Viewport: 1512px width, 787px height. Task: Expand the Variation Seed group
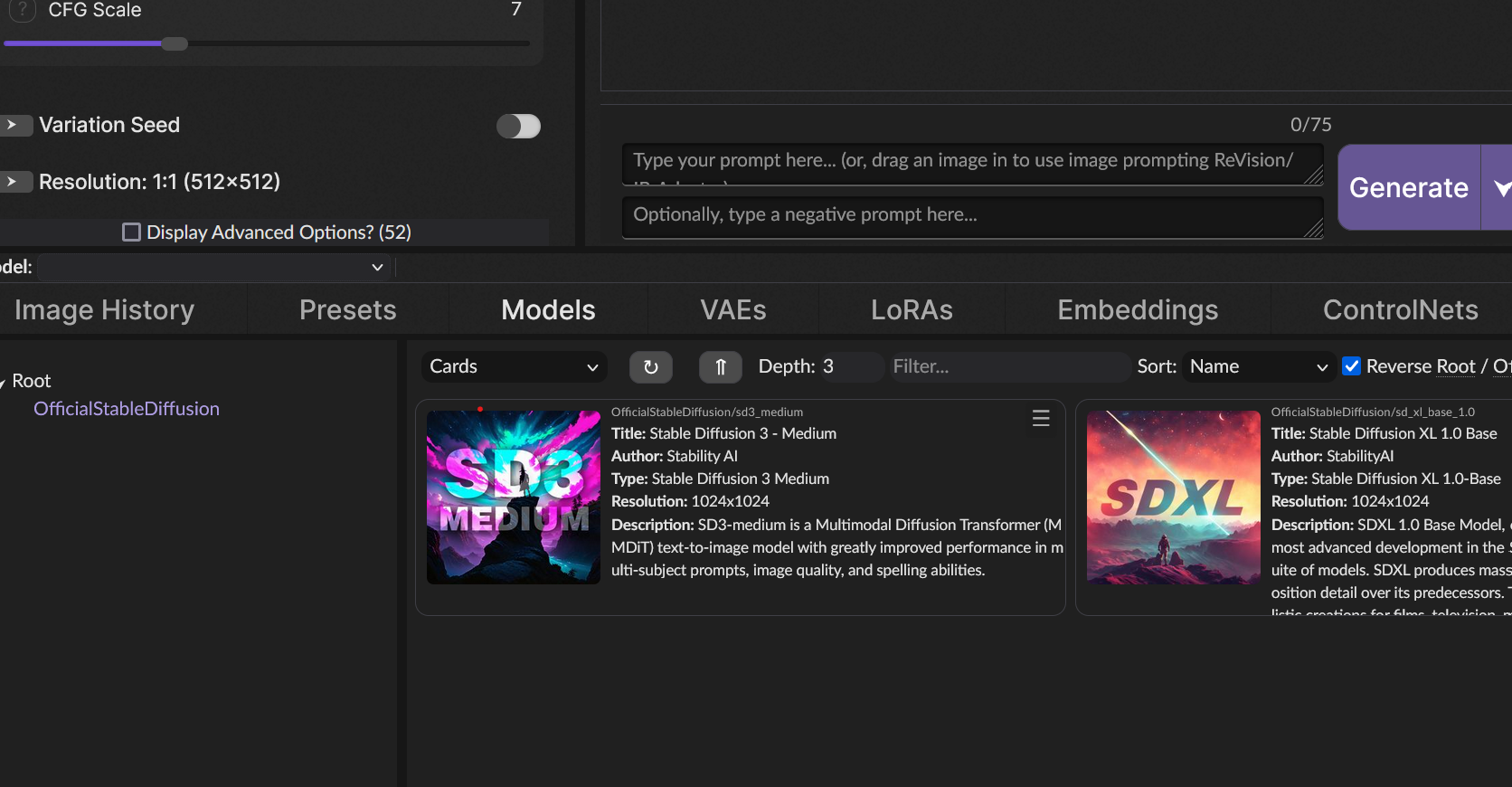[x=14, y=125]
